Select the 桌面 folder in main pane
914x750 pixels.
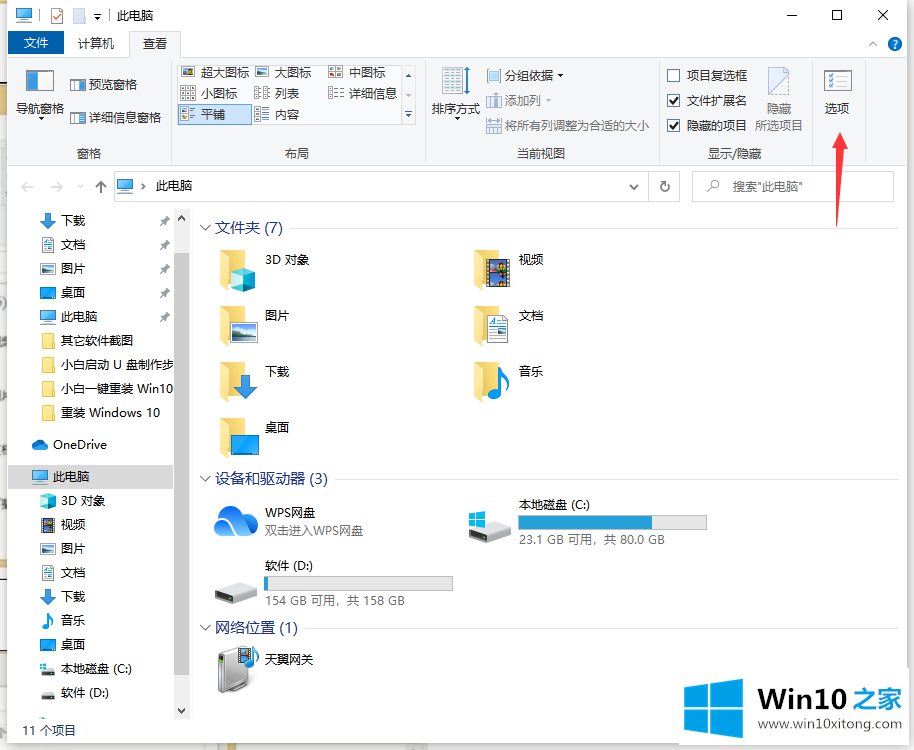coord(255,437)
